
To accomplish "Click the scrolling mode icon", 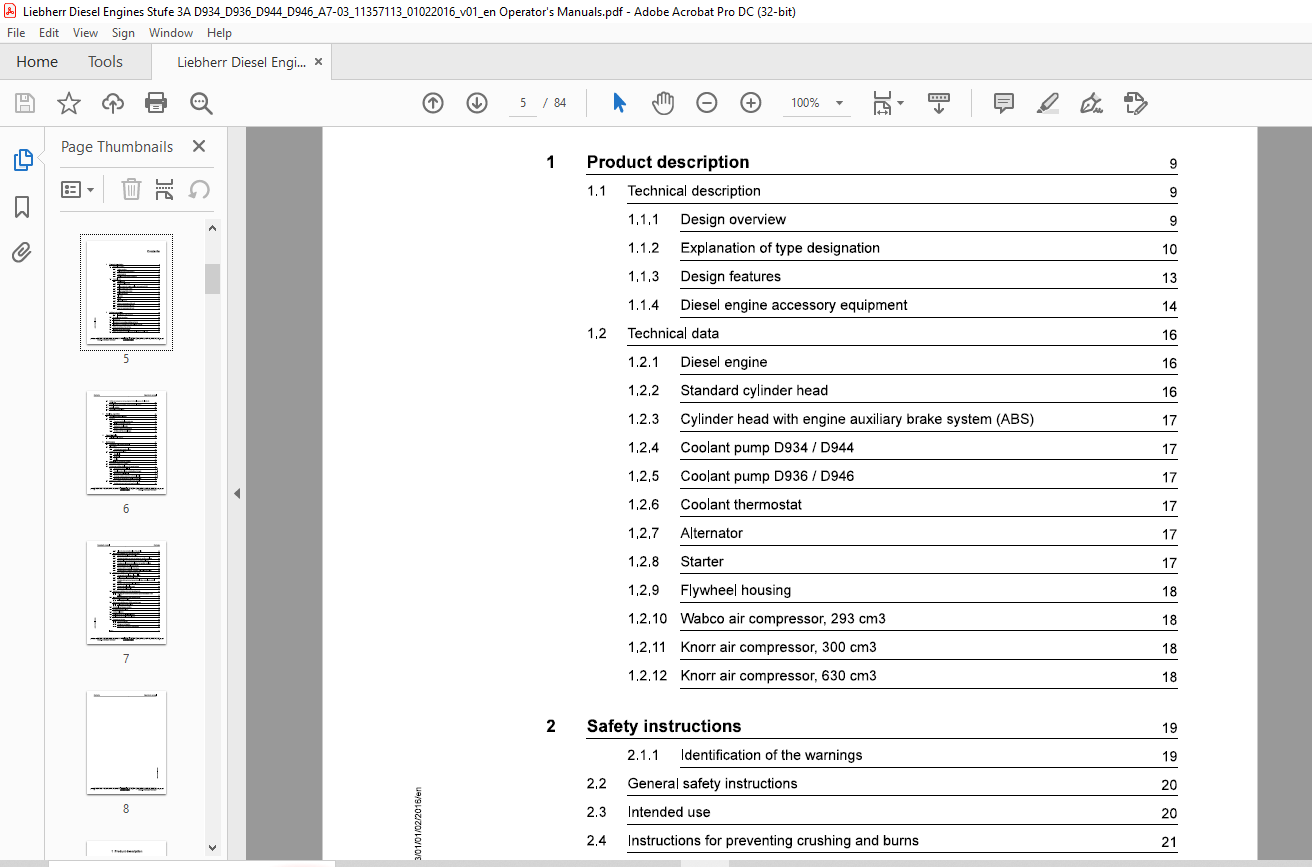I will point(938,103).
